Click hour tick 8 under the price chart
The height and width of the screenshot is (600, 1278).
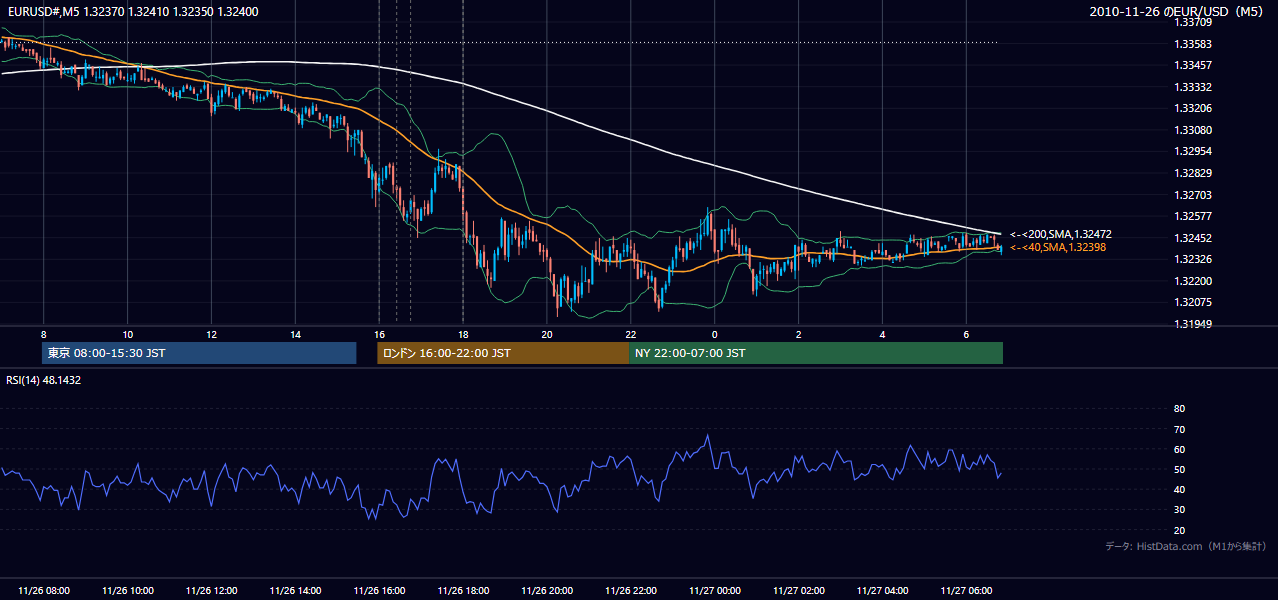click(44, 334)
